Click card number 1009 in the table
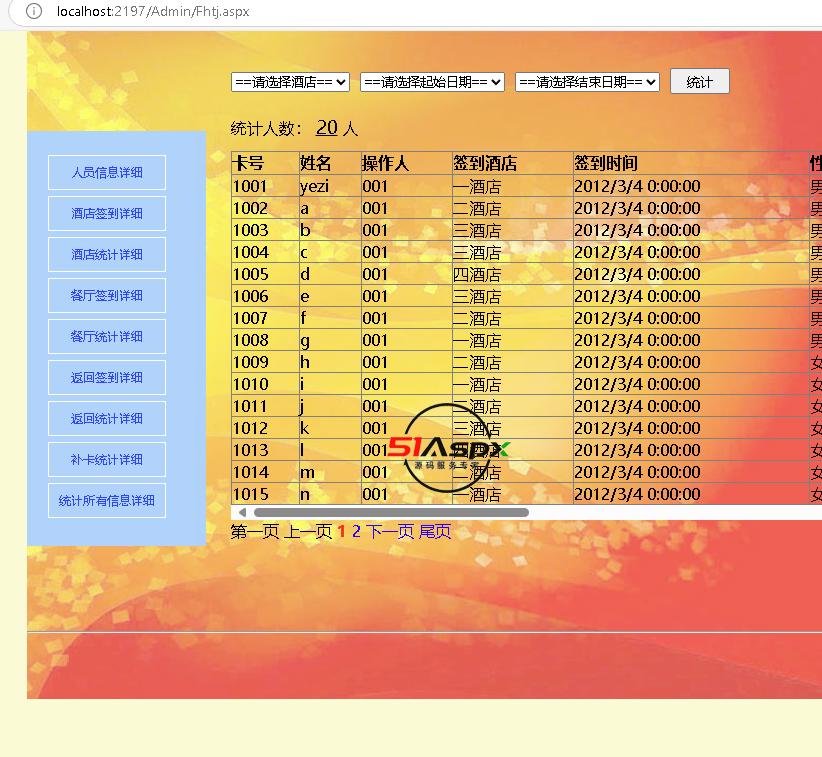Screen dimensions: 822x757 coord(251,362)
